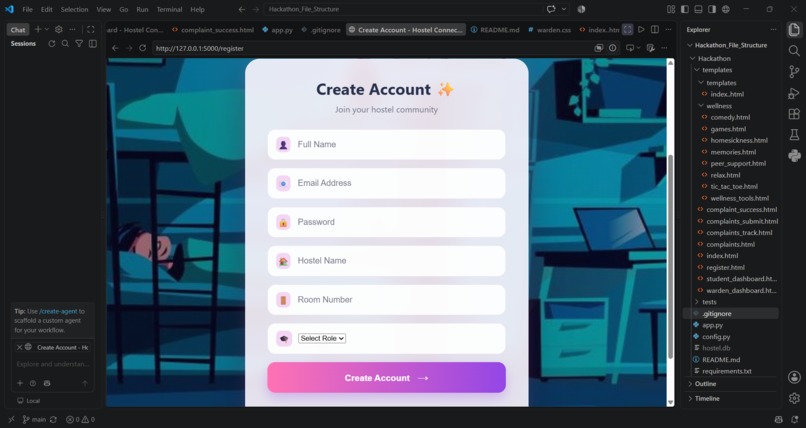
Task: Click the Password input field
Action: 387,222
